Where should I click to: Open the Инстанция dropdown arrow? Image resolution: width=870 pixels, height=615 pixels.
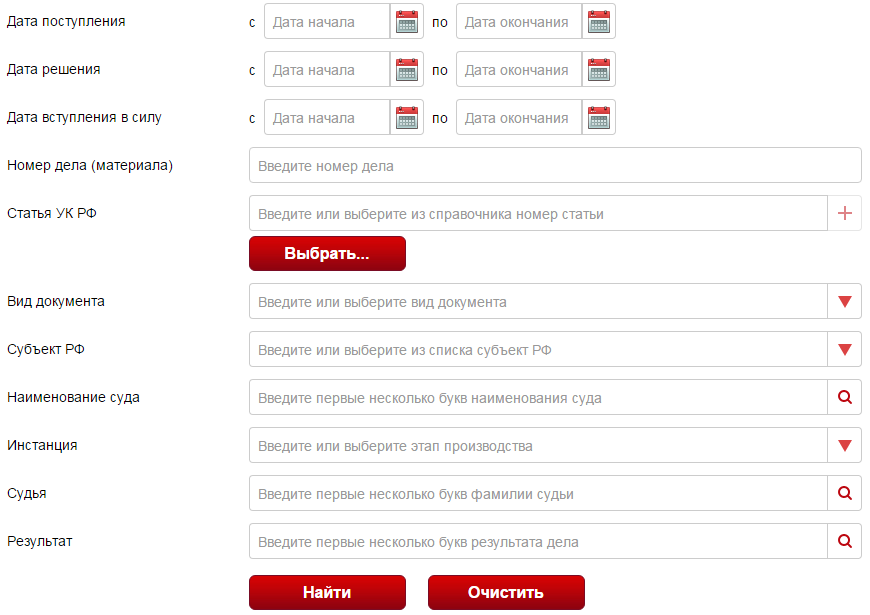click(844, 445)
